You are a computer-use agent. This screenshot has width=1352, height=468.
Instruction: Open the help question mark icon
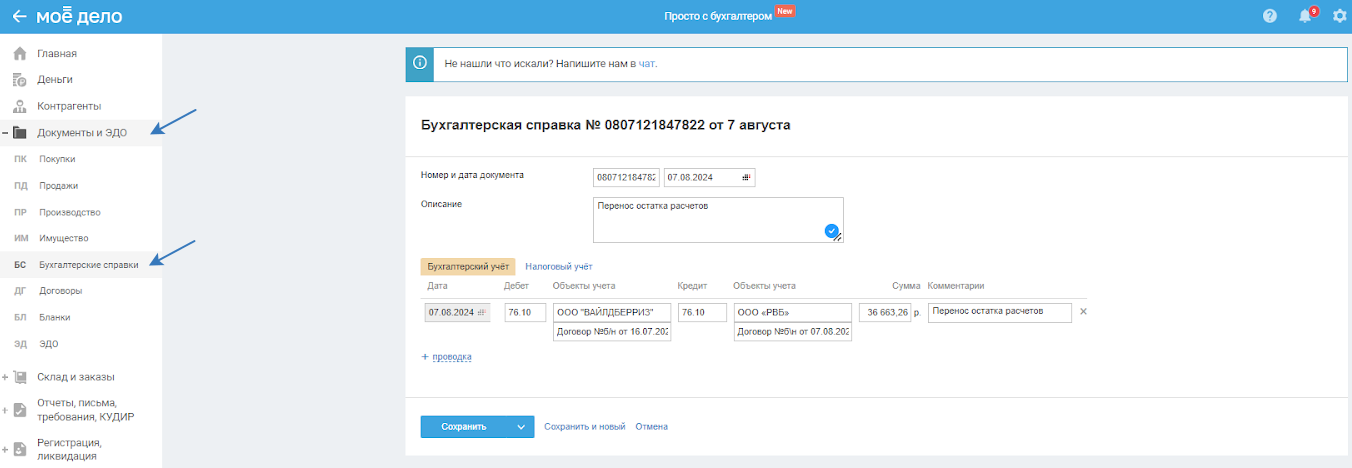click(x=1270, y=16)
